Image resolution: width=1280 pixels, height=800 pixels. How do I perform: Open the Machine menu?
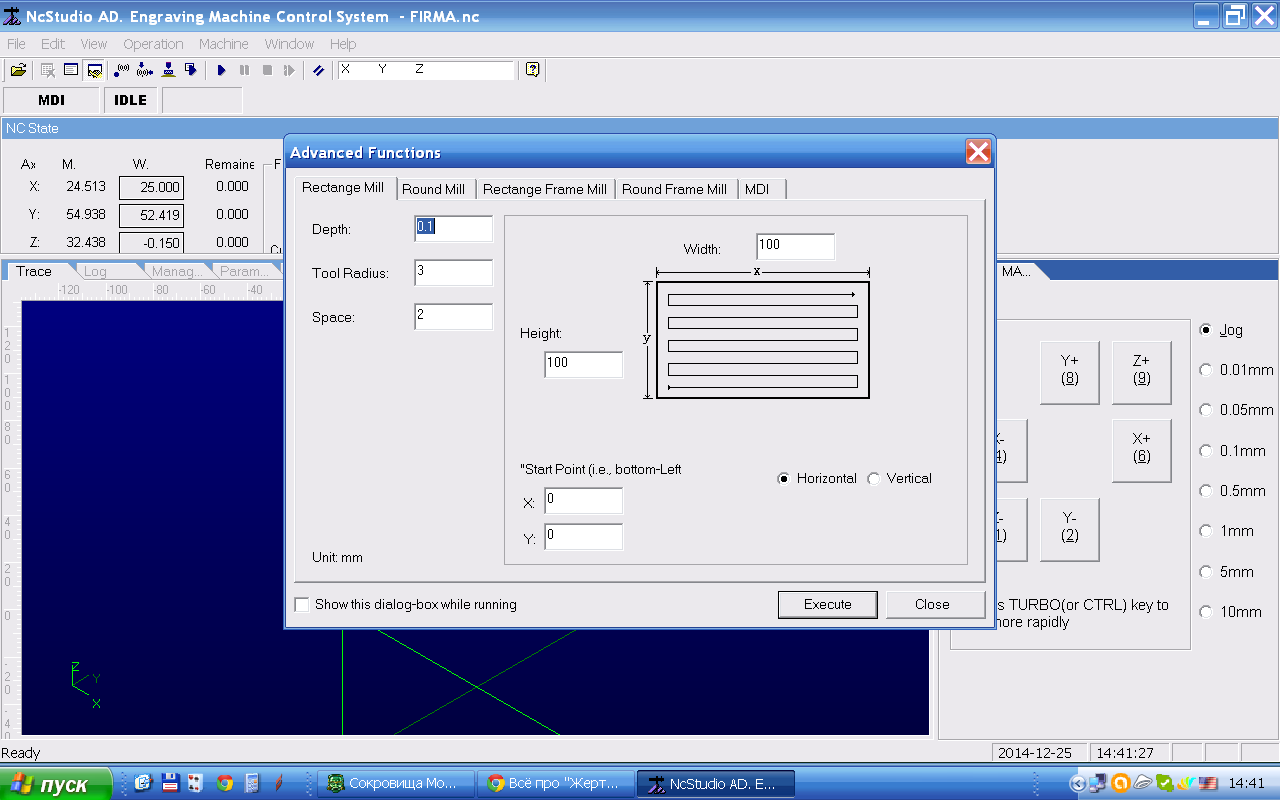pyautogui.click(x=224, y=44)
